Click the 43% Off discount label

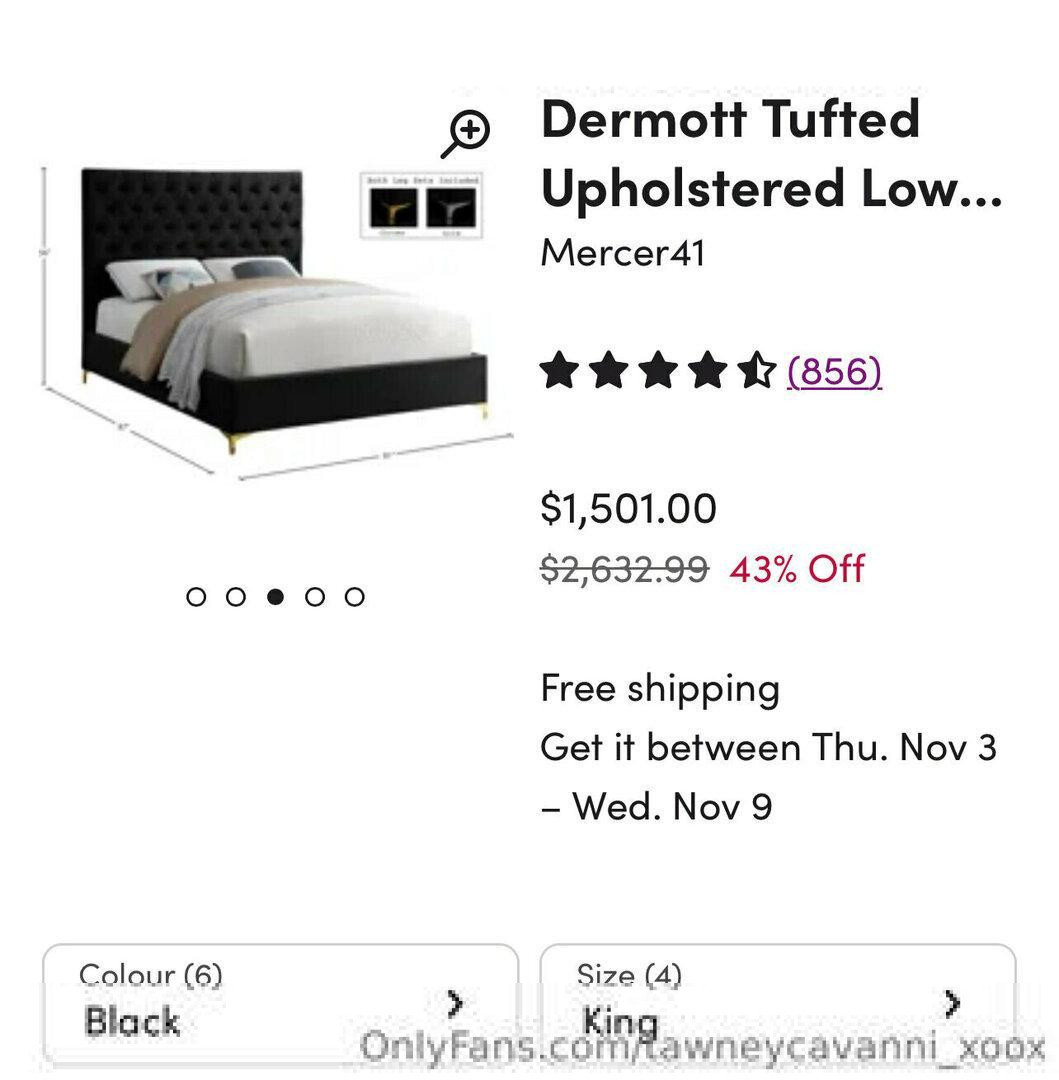coord(797,569)
